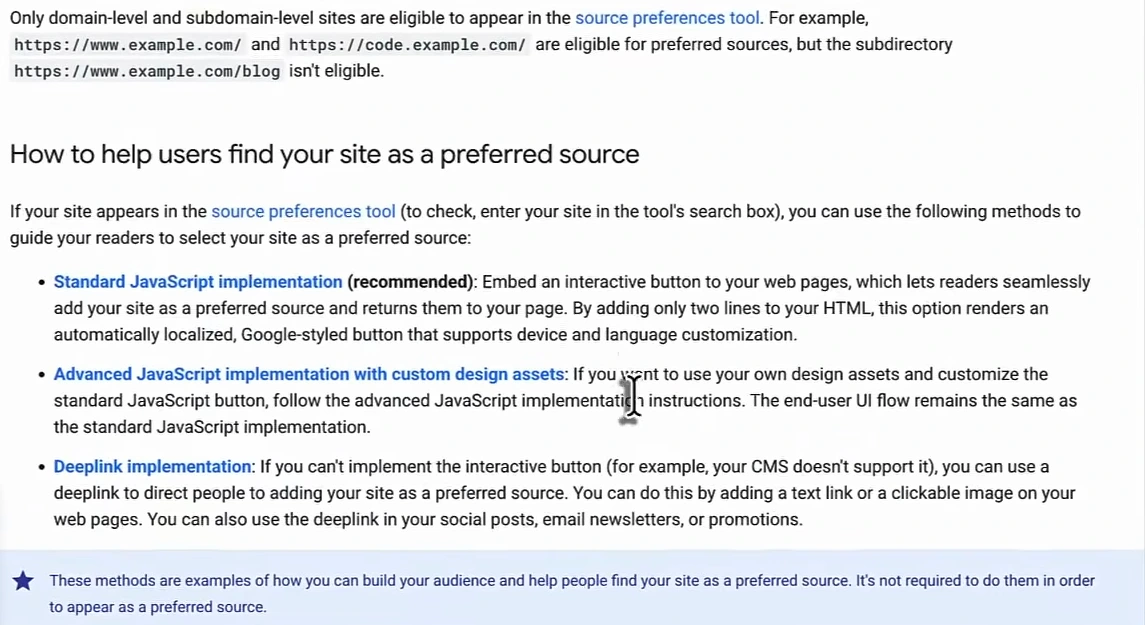Follow the Deeplink implementation link
Viewport: 1145px width, 625px height.
[153, 467]
